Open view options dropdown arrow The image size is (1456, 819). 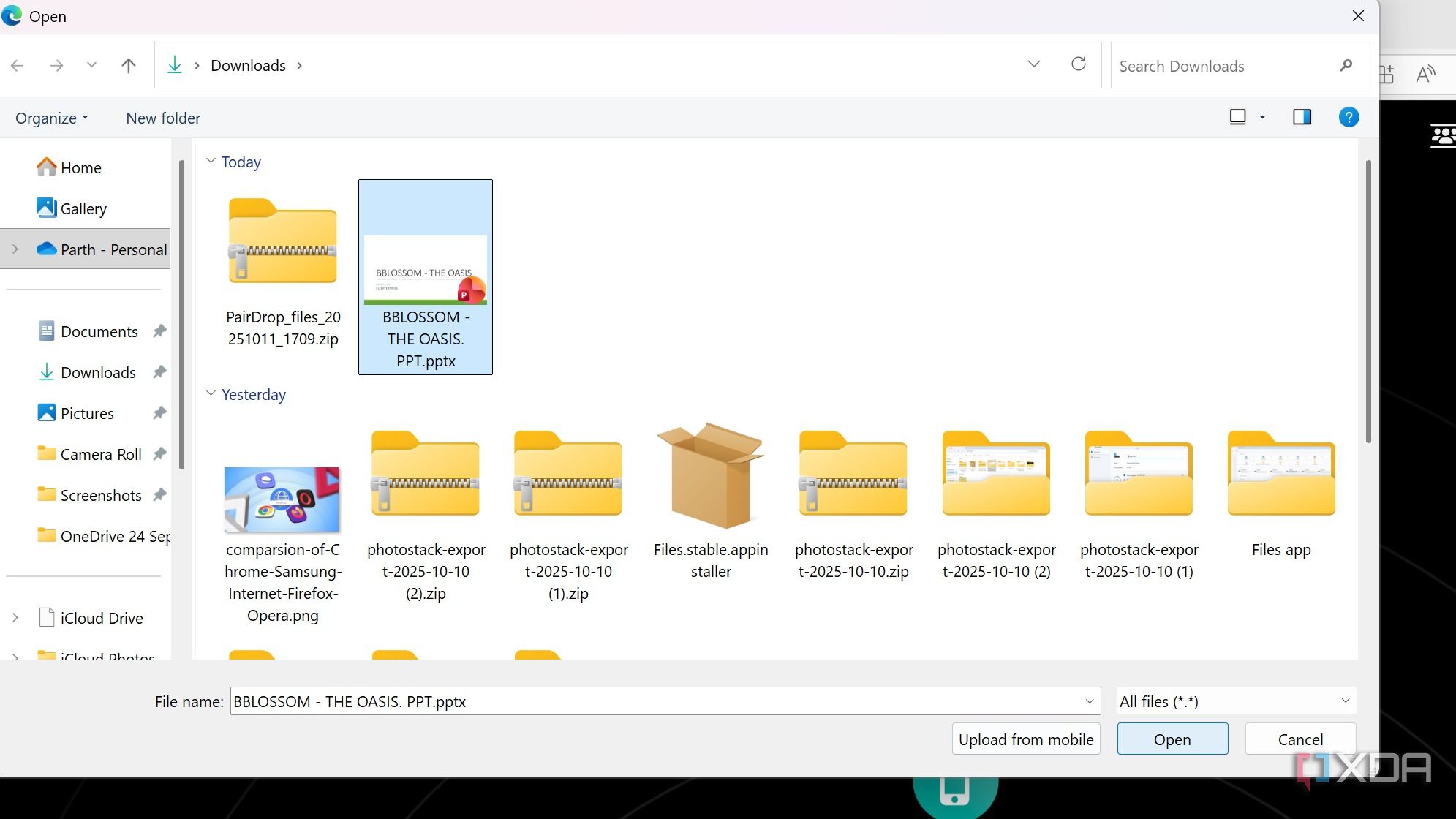[1262, 117]
